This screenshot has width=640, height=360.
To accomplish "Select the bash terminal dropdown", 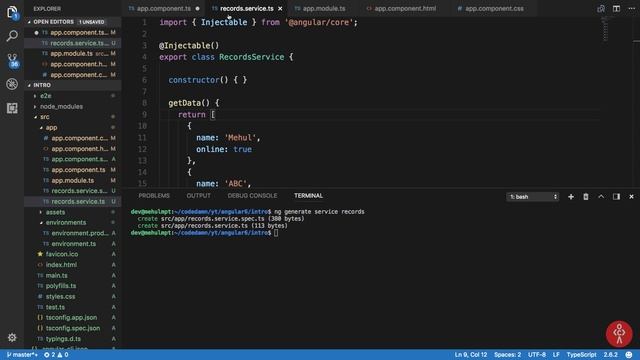I will (x=533, y=197).
